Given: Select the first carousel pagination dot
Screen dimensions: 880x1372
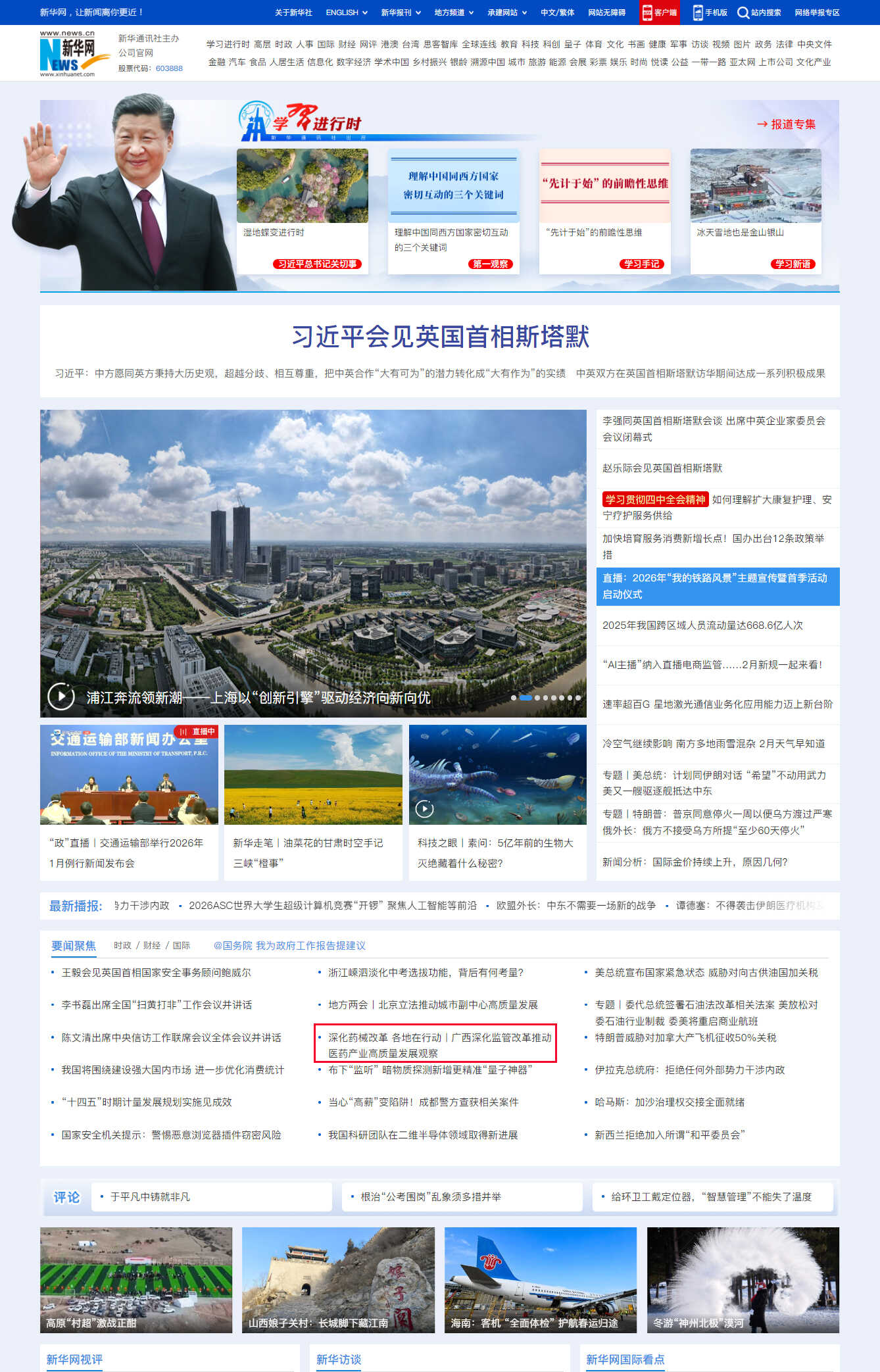Looking at the screenshot, I should click(514, 698).
